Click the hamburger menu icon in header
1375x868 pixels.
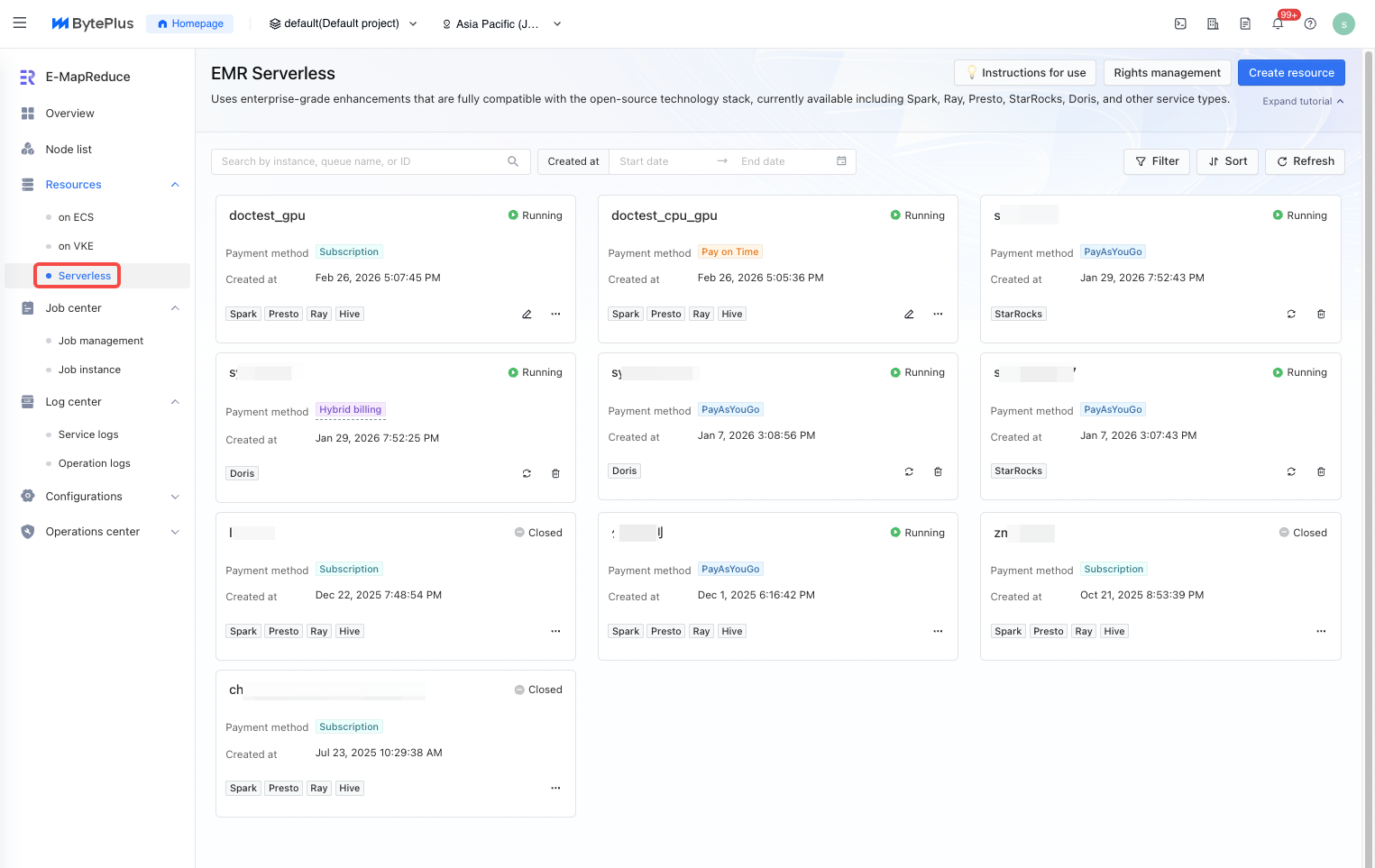coord(20,23)
